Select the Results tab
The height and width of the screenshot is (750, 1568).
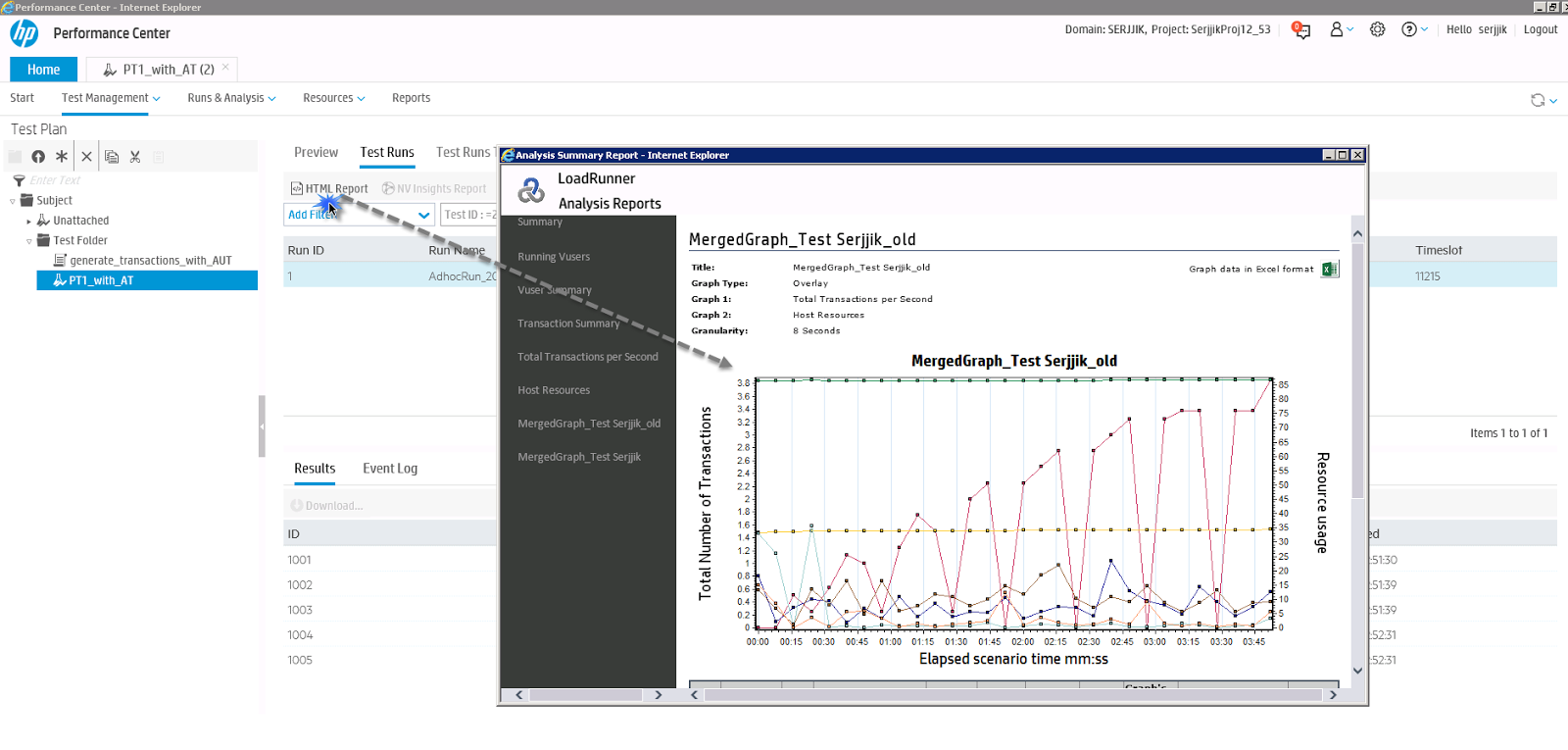coord(315,469)
